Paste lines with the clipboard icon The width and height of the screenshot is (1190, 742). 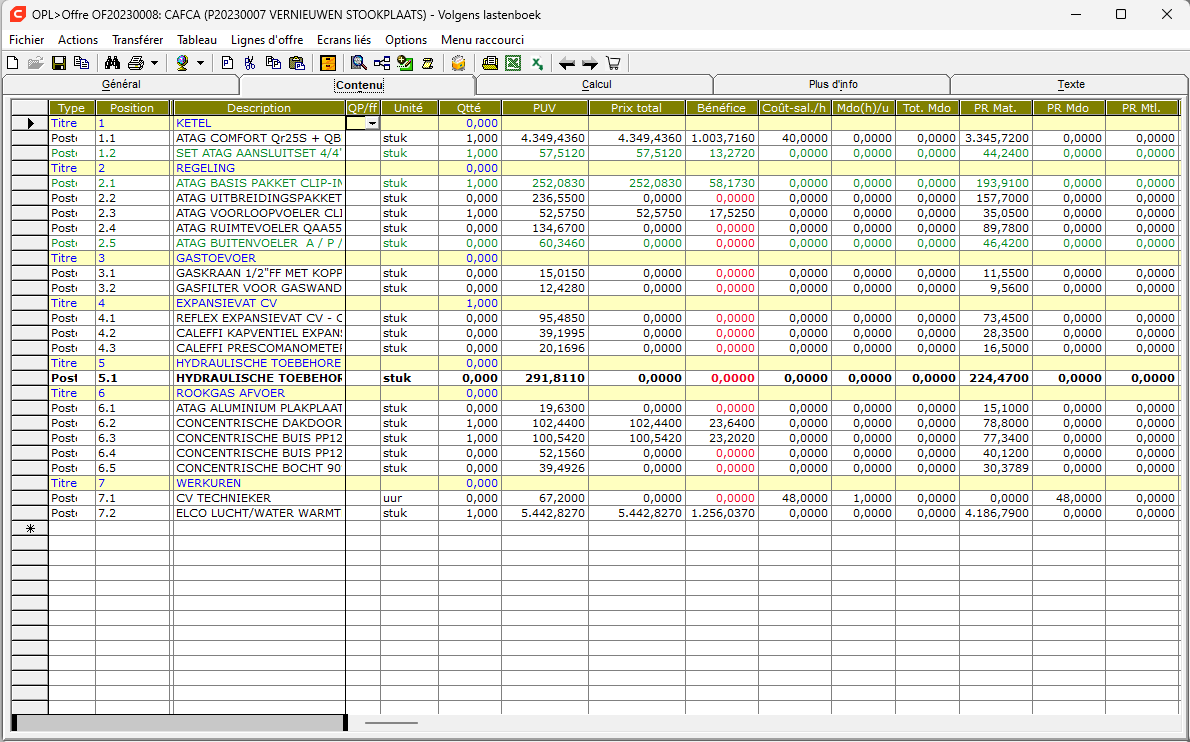point(297,63)
